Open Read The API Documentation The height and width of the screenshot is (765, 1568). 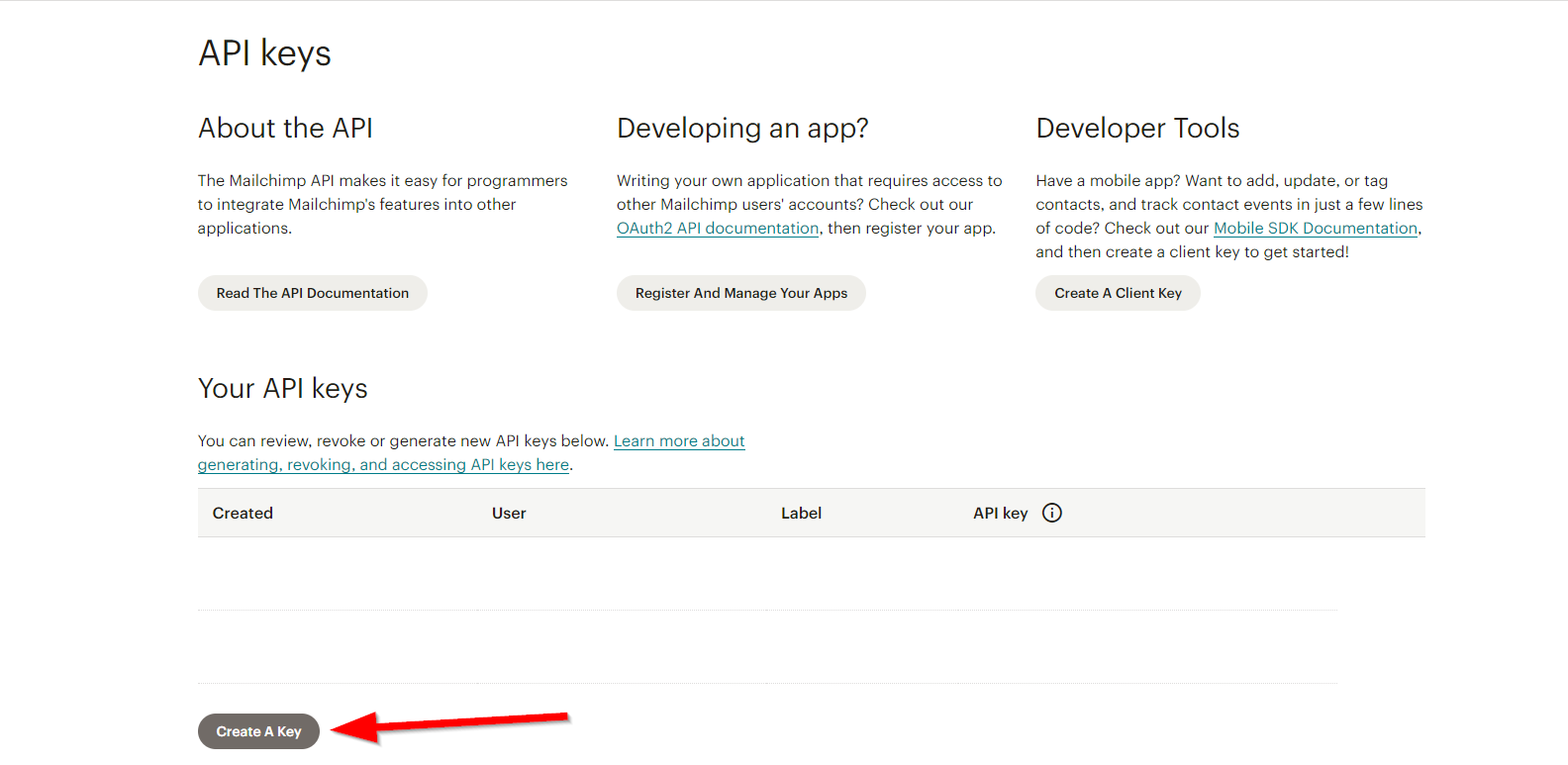pyautogui.click(x=313, y=293)
